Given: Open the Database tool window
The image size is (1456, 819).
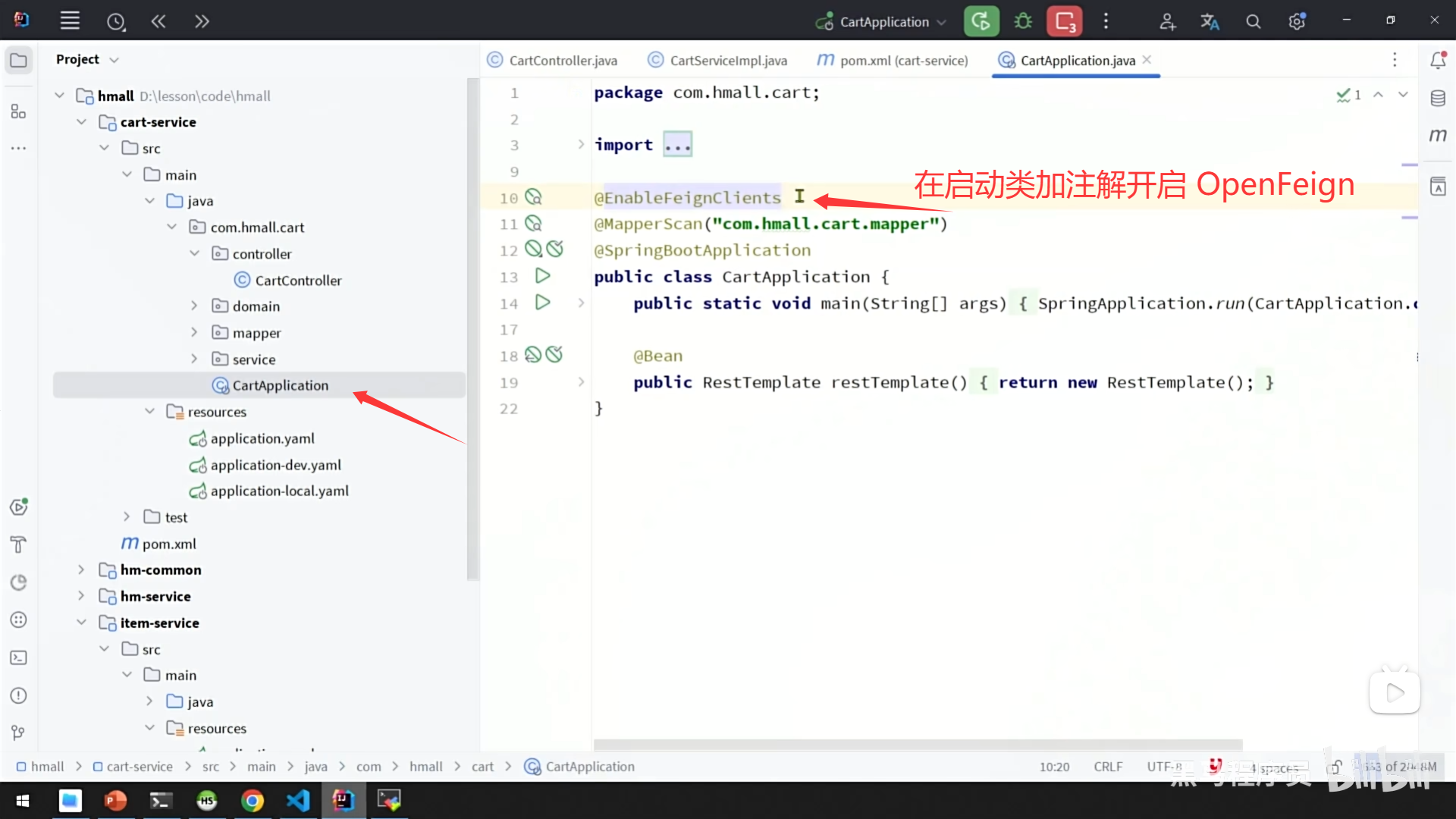Looking at the screenshot, I should click(1438, 98).
